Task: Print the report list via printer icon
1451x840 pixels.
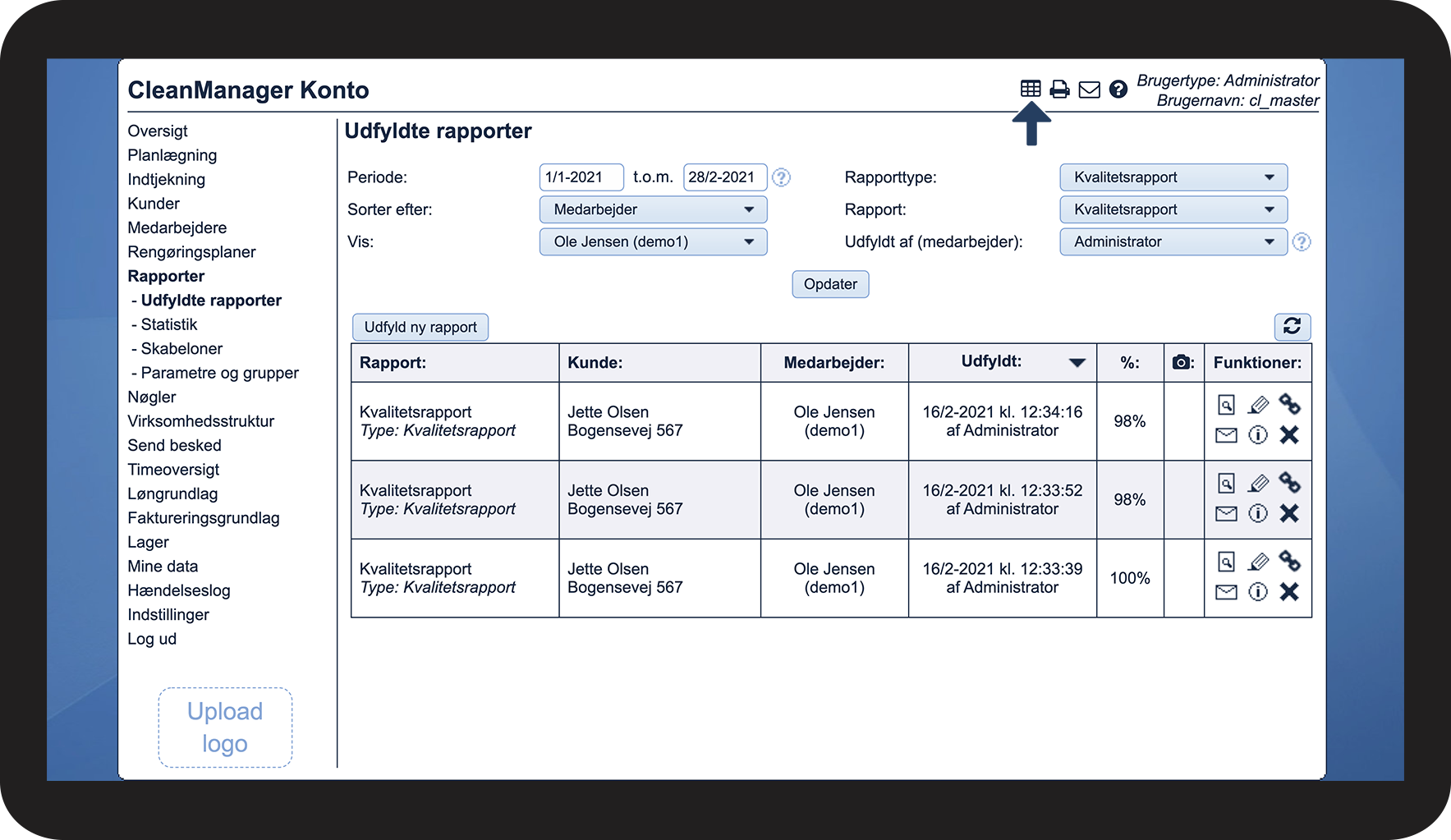Action: (1060, 90)
